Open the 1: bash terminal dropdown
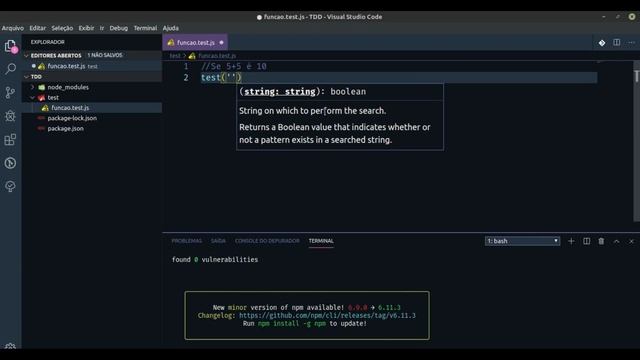 522,241
